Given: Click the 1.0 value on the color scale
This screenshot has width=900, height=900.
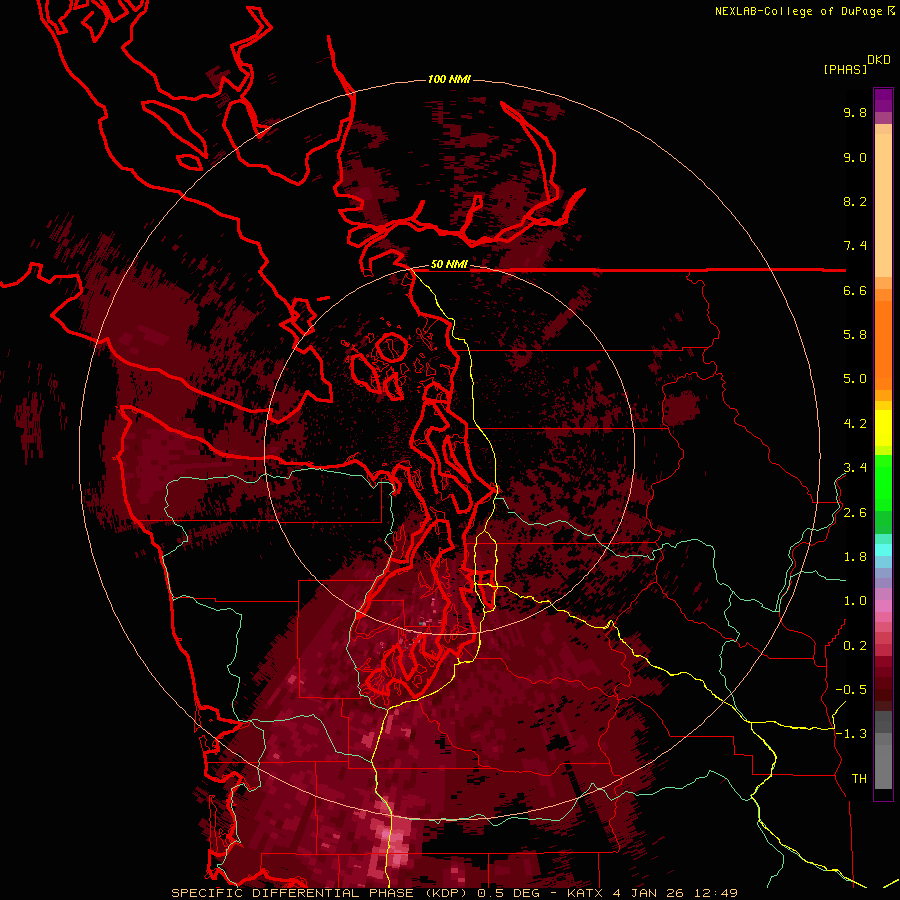Looking at the screenshot, I should coord(855,601).
